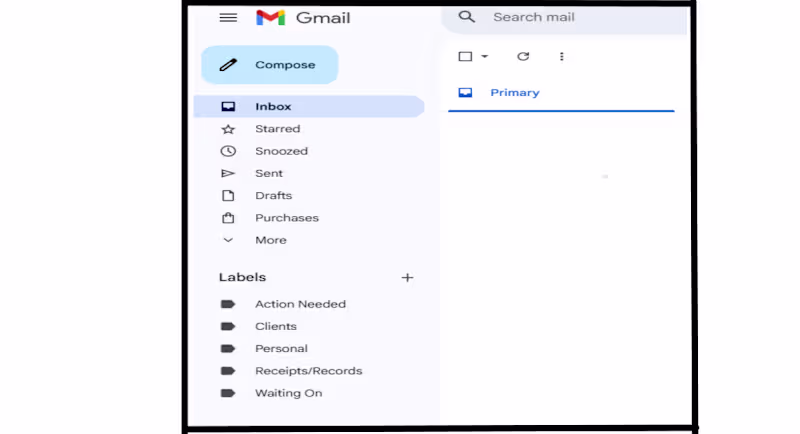Click the Action Needed label tag icon

[228, 304]
